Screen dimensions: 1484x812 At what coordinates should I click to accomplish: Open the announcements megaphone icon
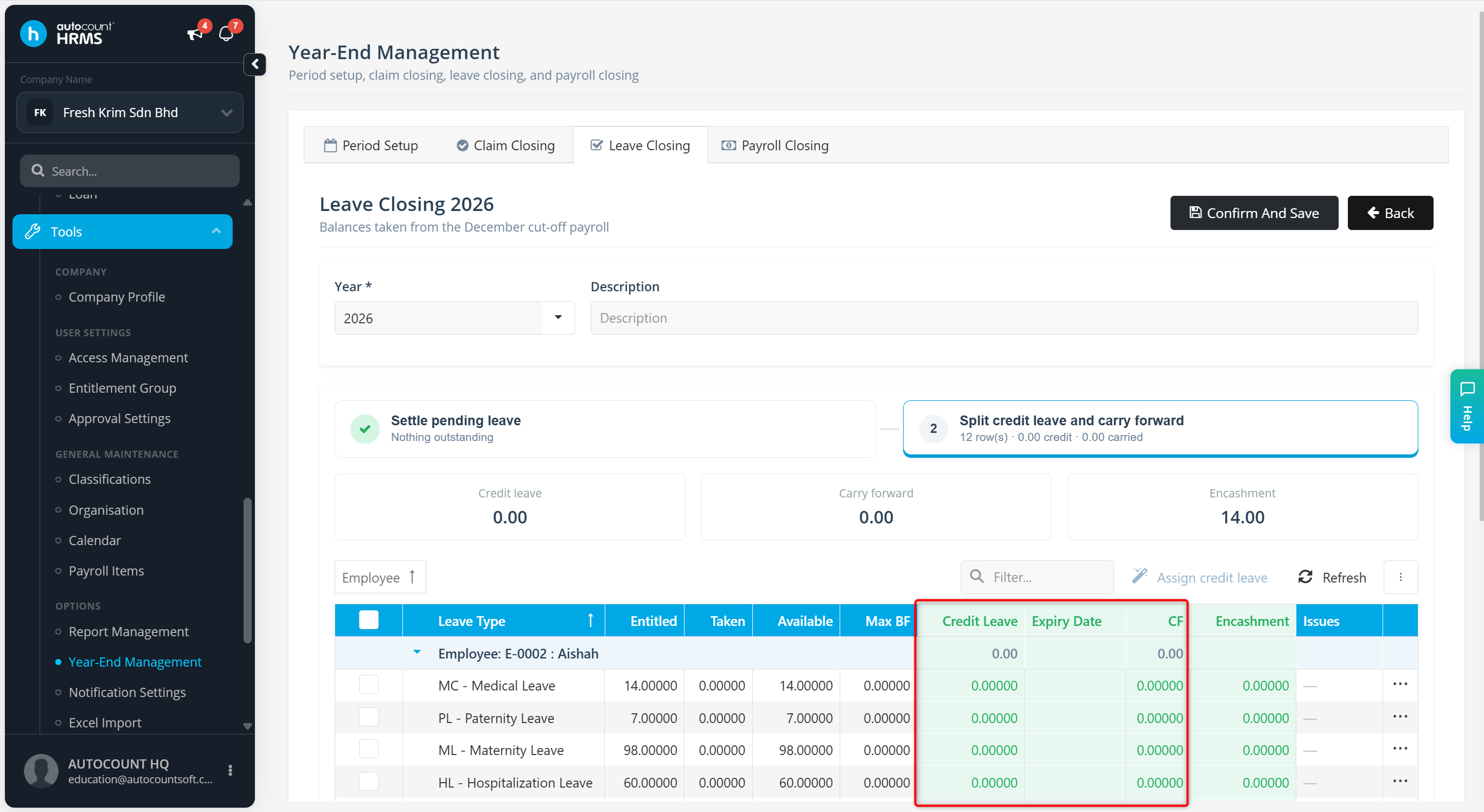pos(195,34)
